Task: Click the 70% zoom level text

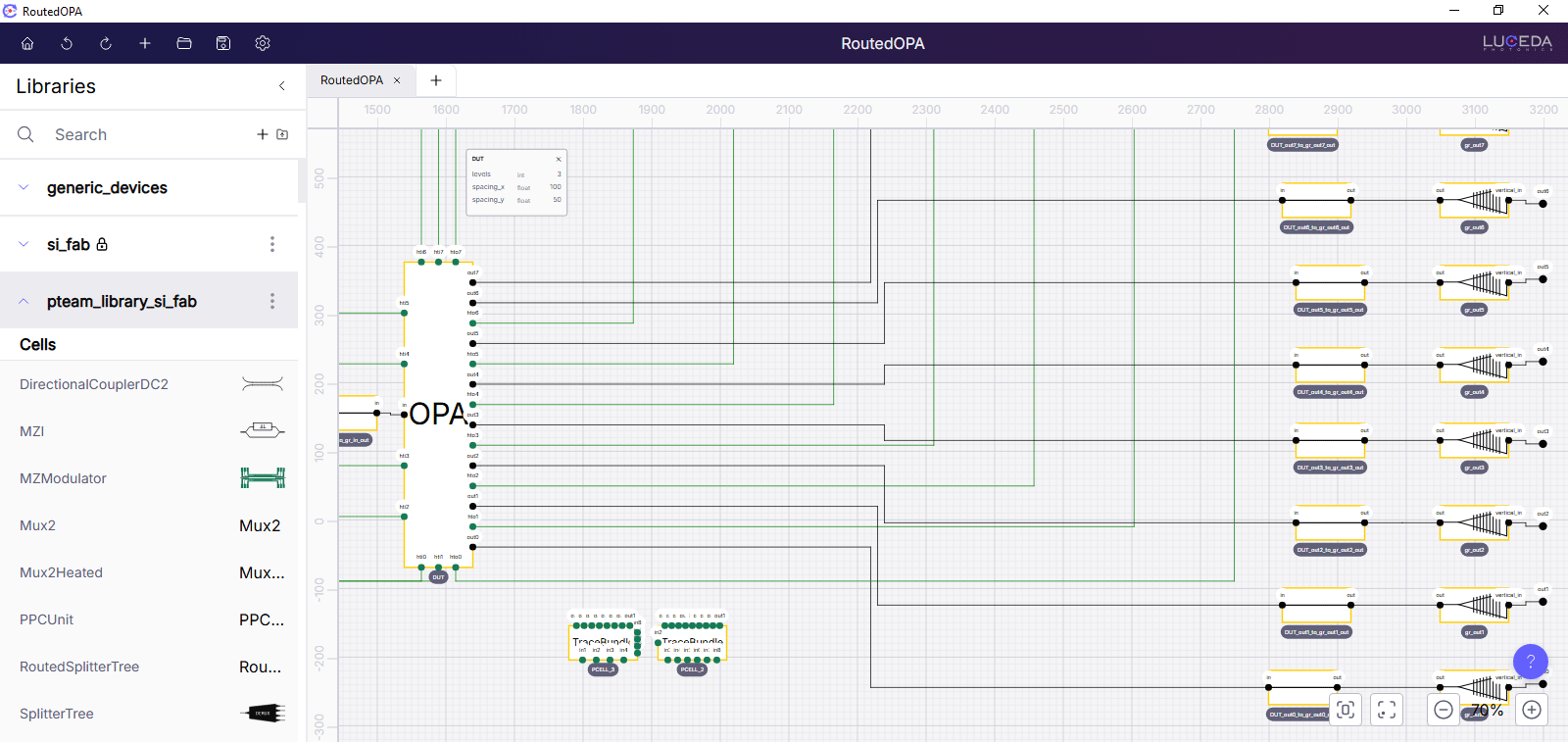Action: tap(1487, 710)
